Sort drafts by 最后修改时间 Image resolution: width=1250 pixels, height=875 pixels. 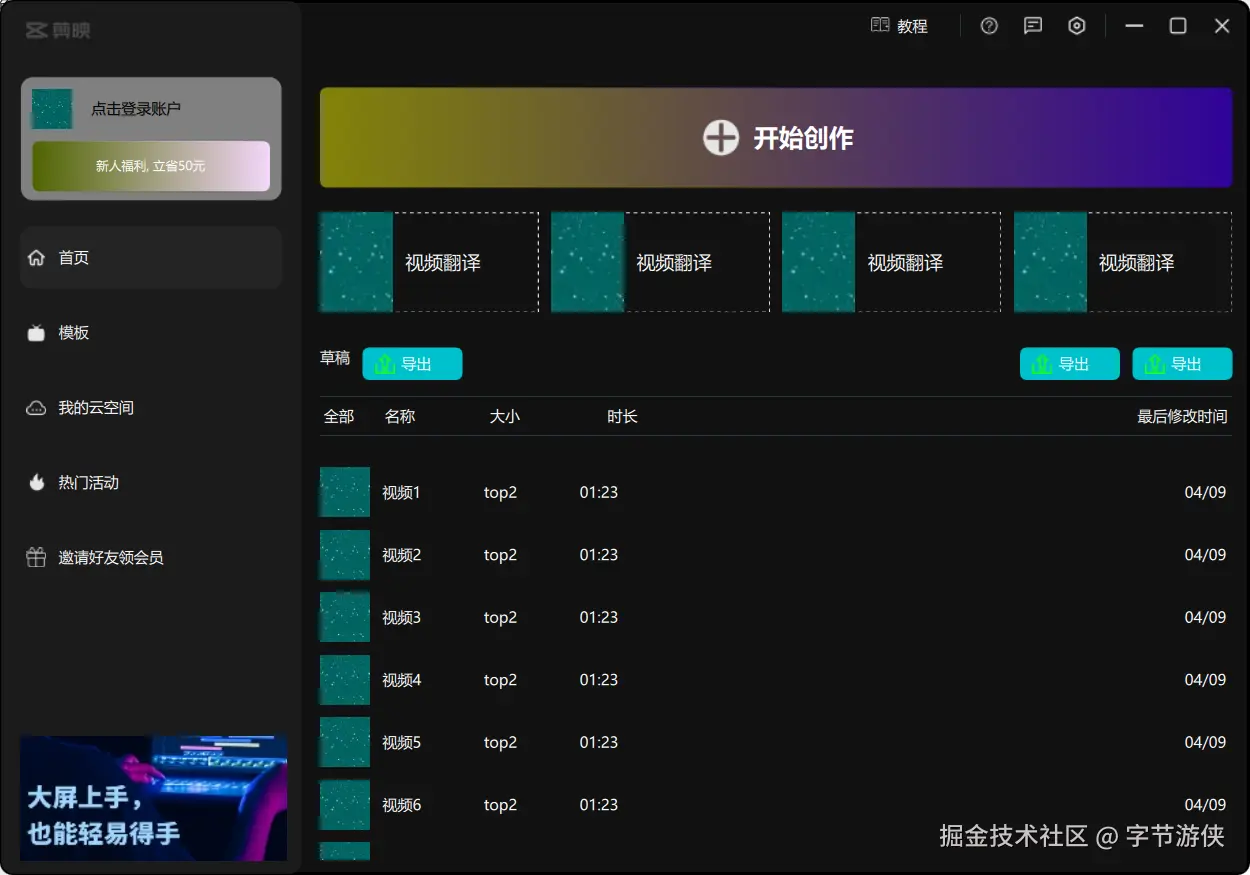(x=1183, y=417)
